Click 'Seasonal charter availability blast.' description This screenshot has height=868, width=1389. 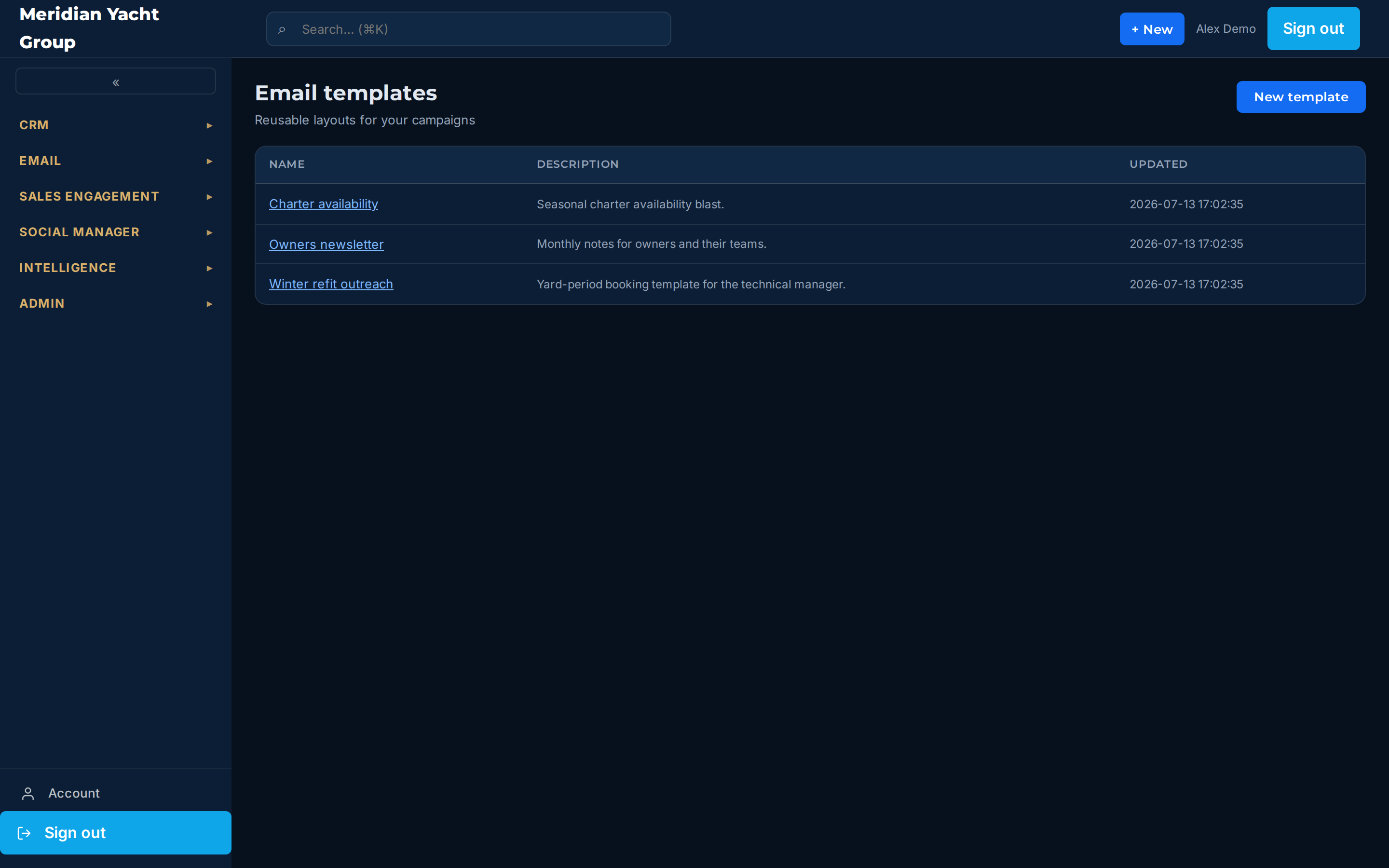click(x=630, y=204)
